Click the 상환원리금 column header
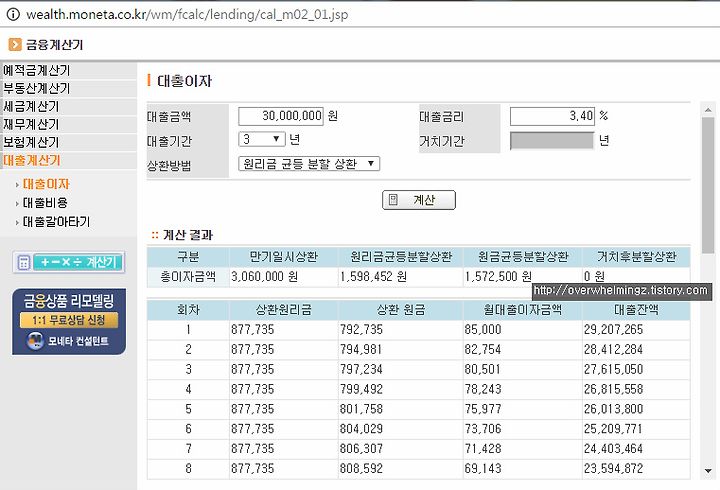This screenshot has width=720, height=490. coord(284,310)
